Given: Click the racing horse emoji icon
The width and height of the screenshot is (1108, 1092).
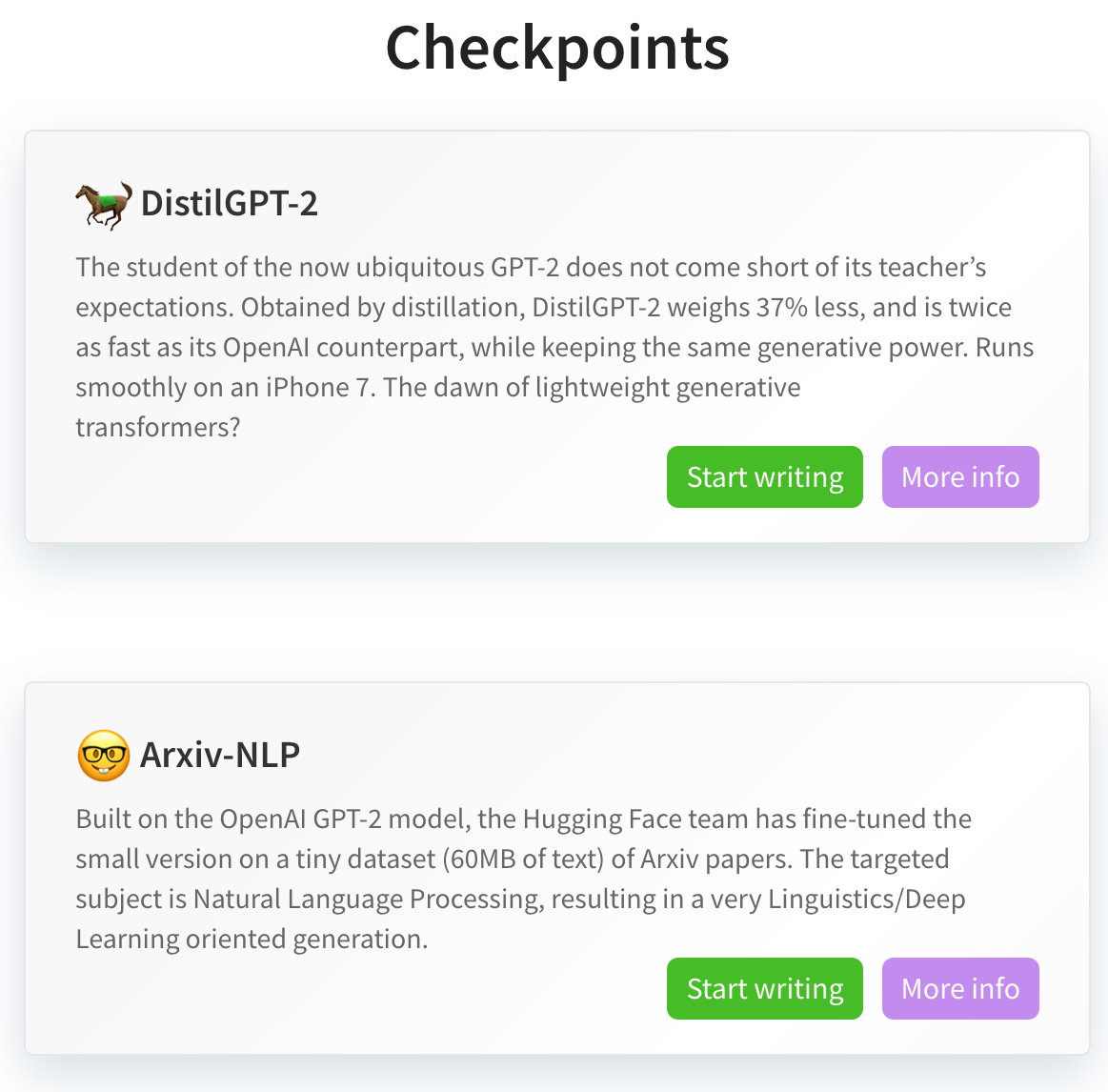Looking at the screenshot, I should [x=104, y=204].
